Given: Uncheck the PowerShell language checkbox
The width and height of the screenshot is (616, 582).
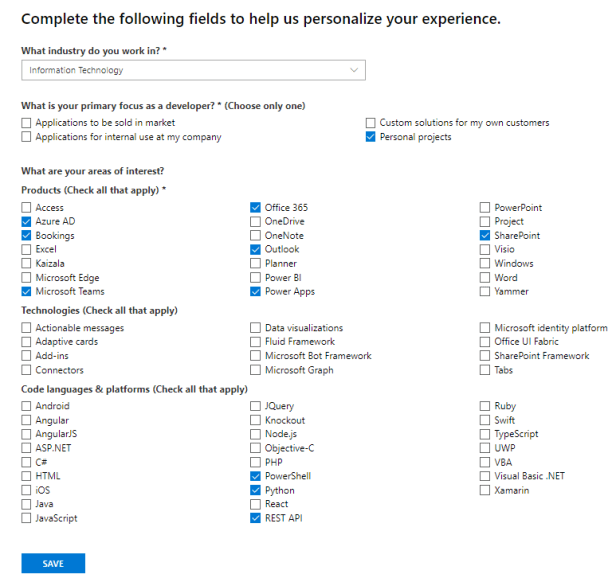Looking at the screenshot, I should click(x=256, y=477).
